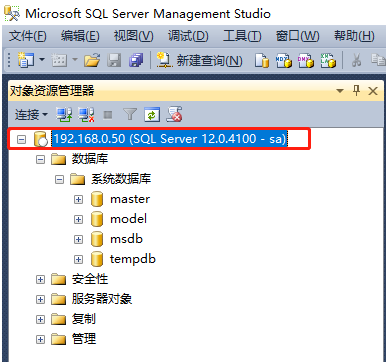Collapse the 系统数据库 folder node
Screen dimensions: 388x364
(59, 180)
